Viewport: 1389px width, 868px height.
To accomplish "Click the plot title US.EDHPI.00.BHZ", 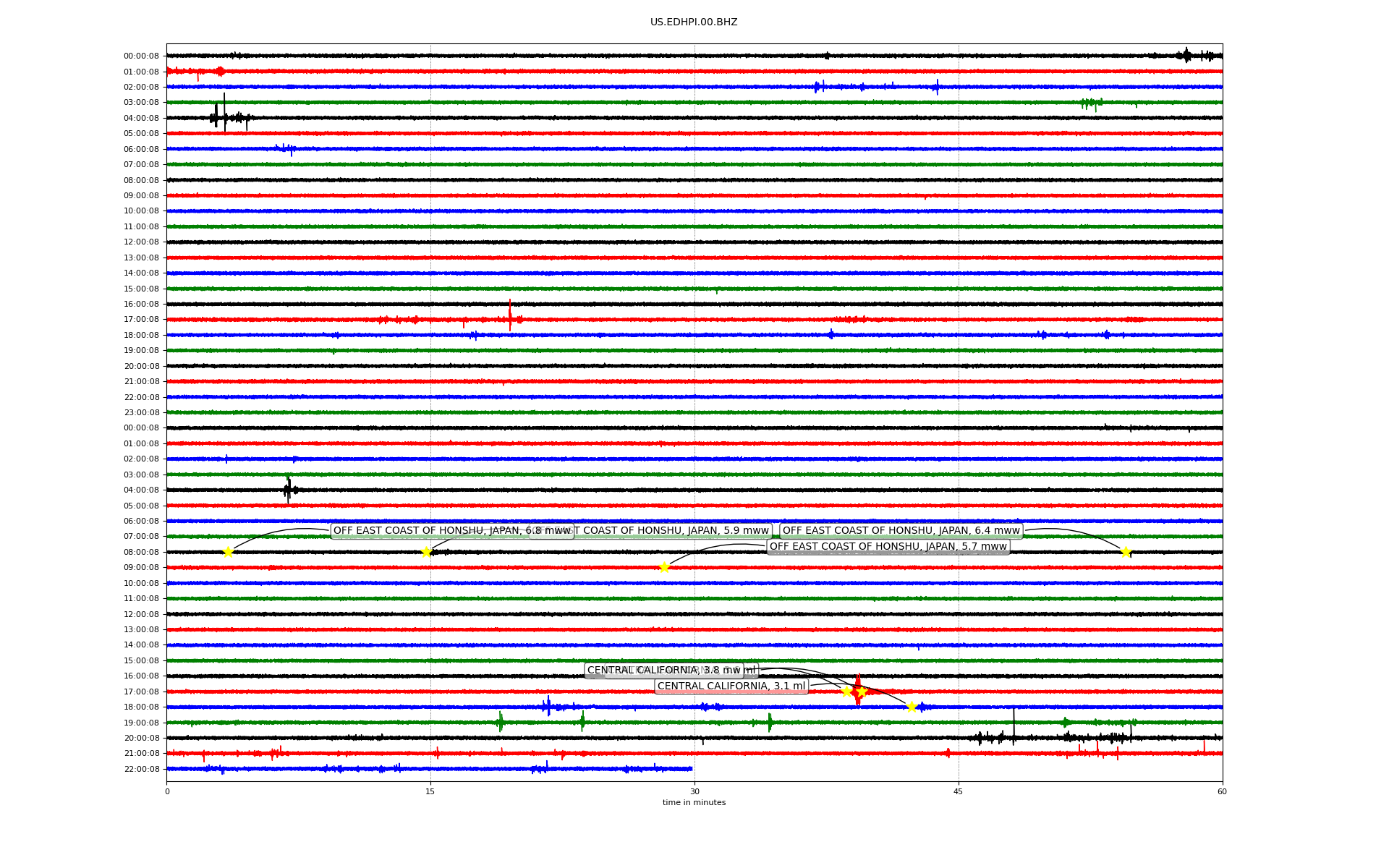I will (694, 22).
